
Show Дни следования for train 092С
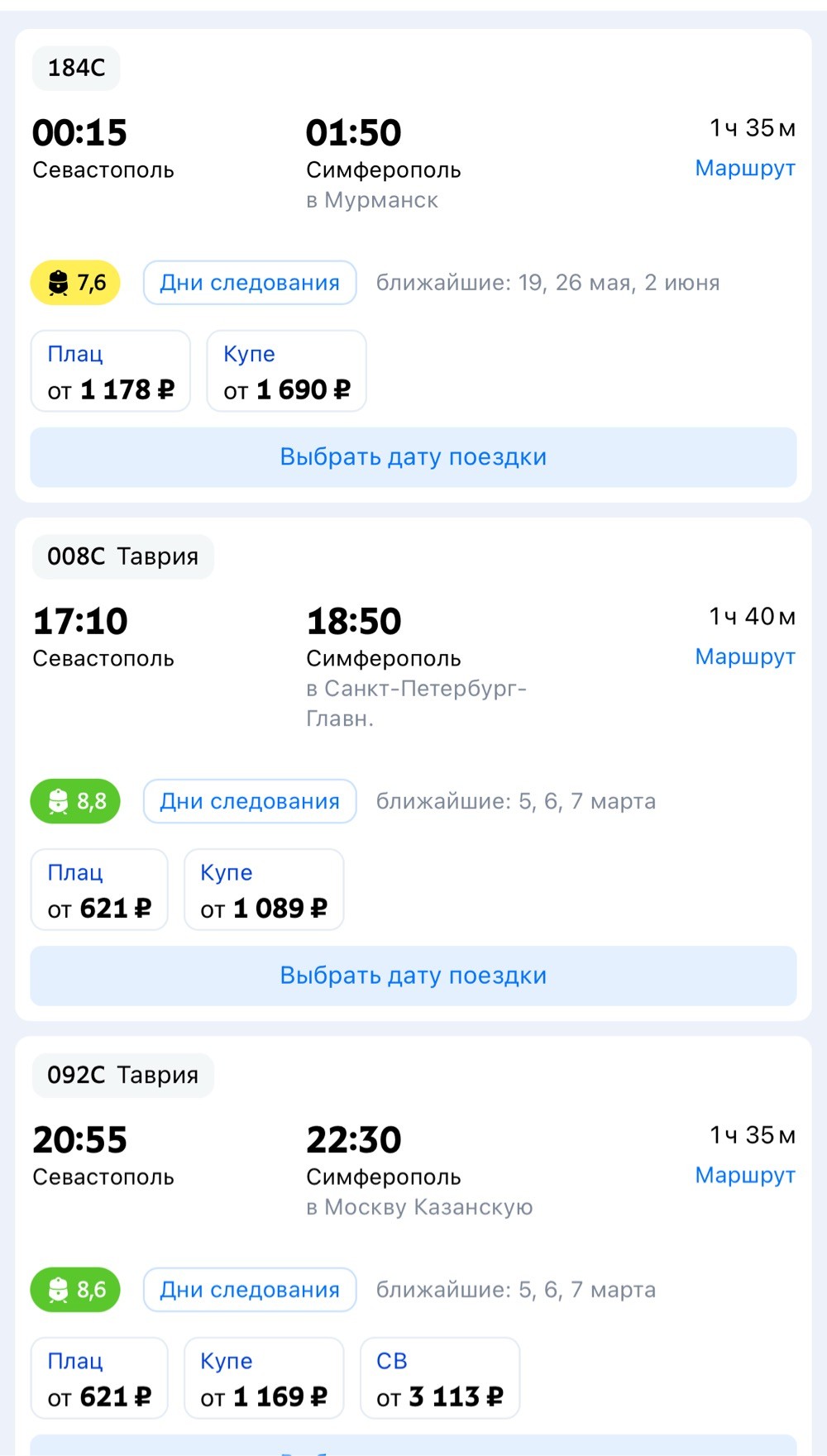250,1290
